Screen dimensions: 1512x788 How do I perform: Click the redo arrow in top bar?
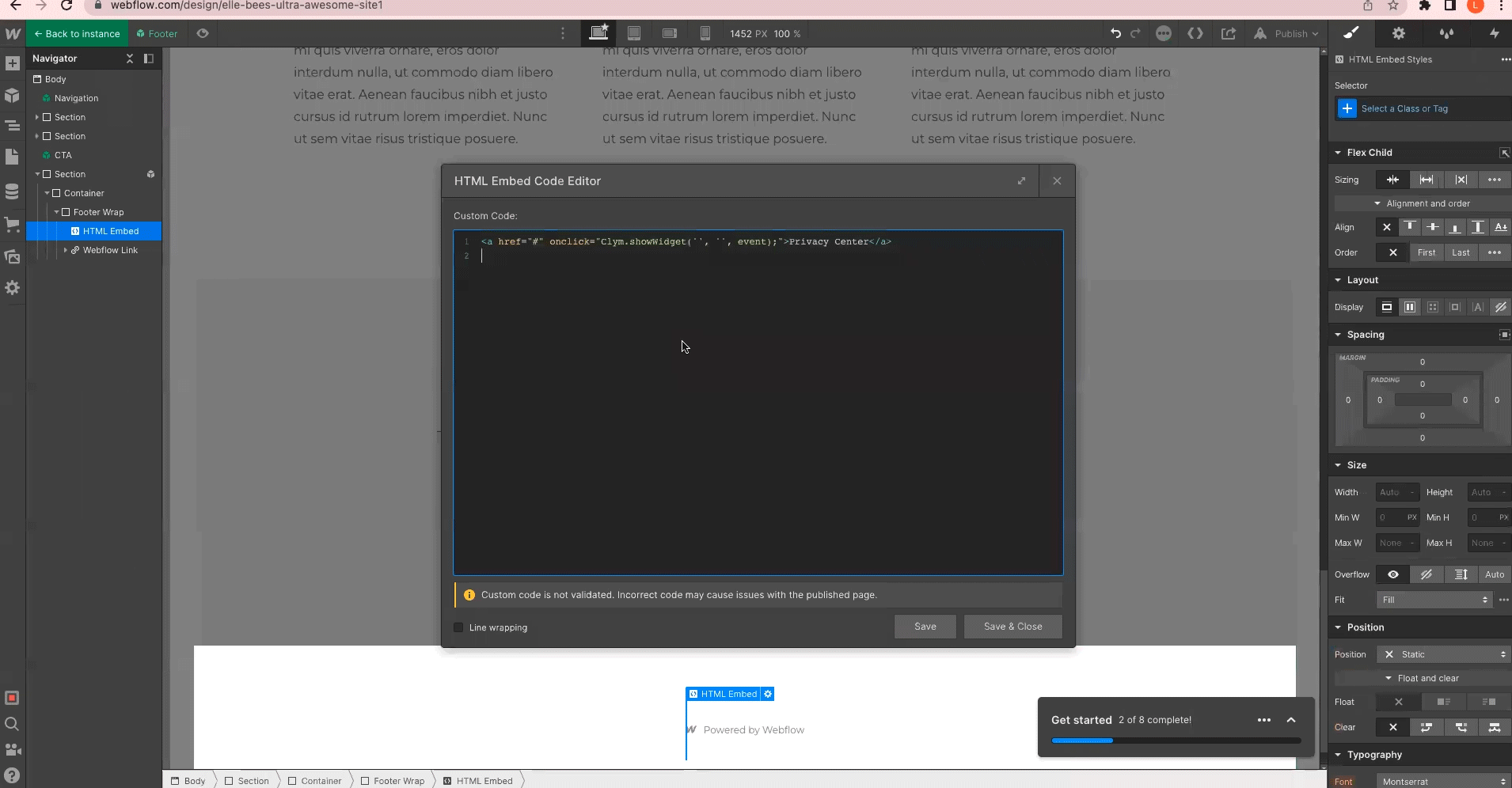[1135, 33]
